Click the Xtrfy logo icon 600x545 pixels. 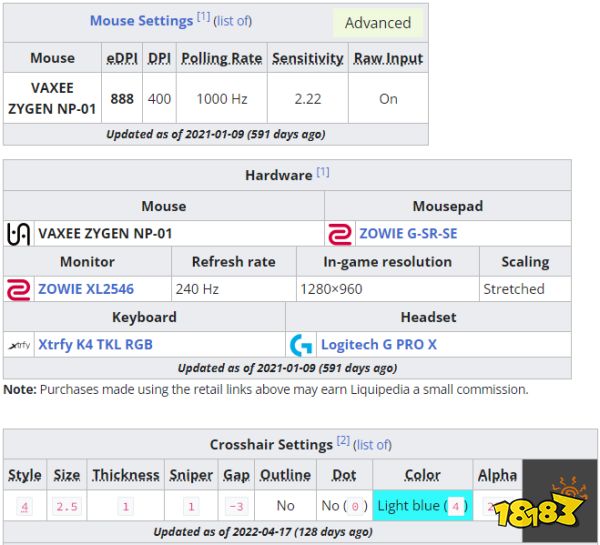click(x=19, y=345)
